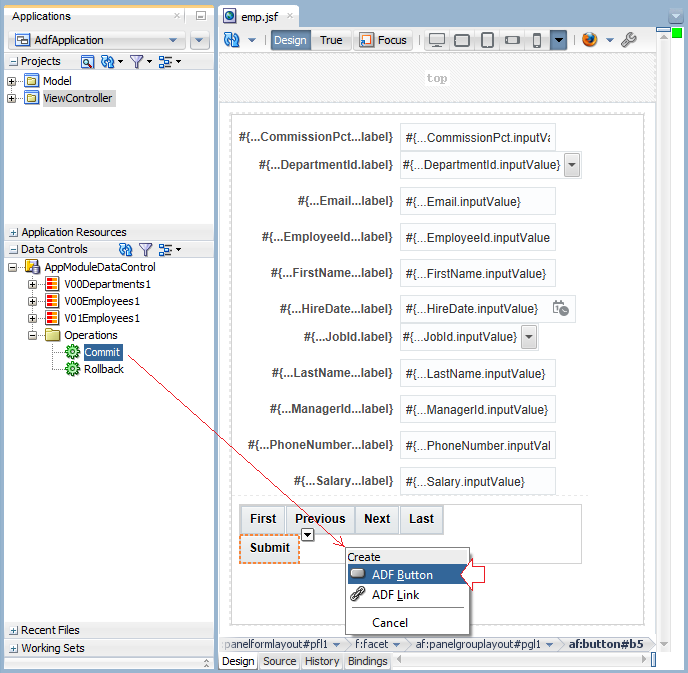Select the V00Employees1 view object
Screen dimensions: 688x673
102,301
